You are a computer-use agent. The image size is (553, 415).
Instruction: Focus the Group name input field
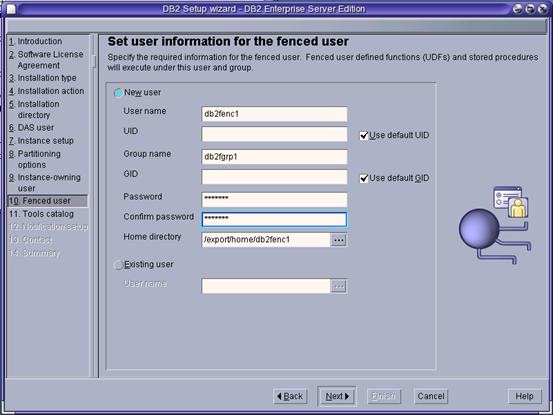pos(274,157)
